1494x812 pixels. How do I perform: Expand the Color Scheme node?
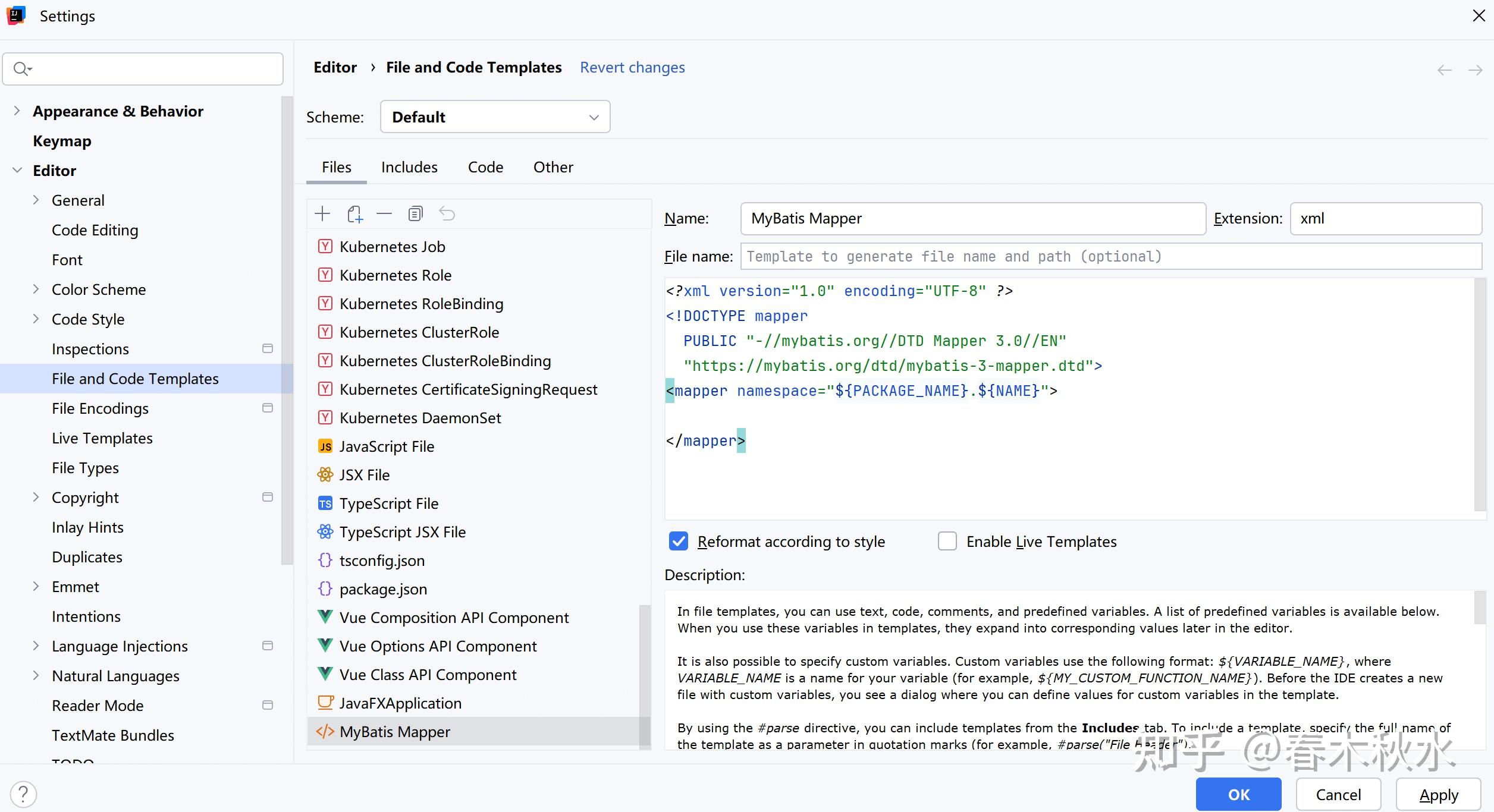click(x=36, y=289)
